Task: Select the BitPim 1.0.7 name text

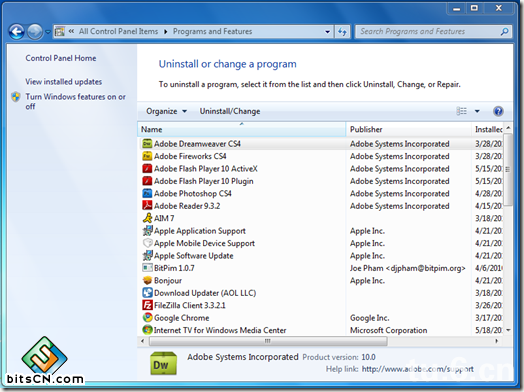Action: click(x=174, y=268)
